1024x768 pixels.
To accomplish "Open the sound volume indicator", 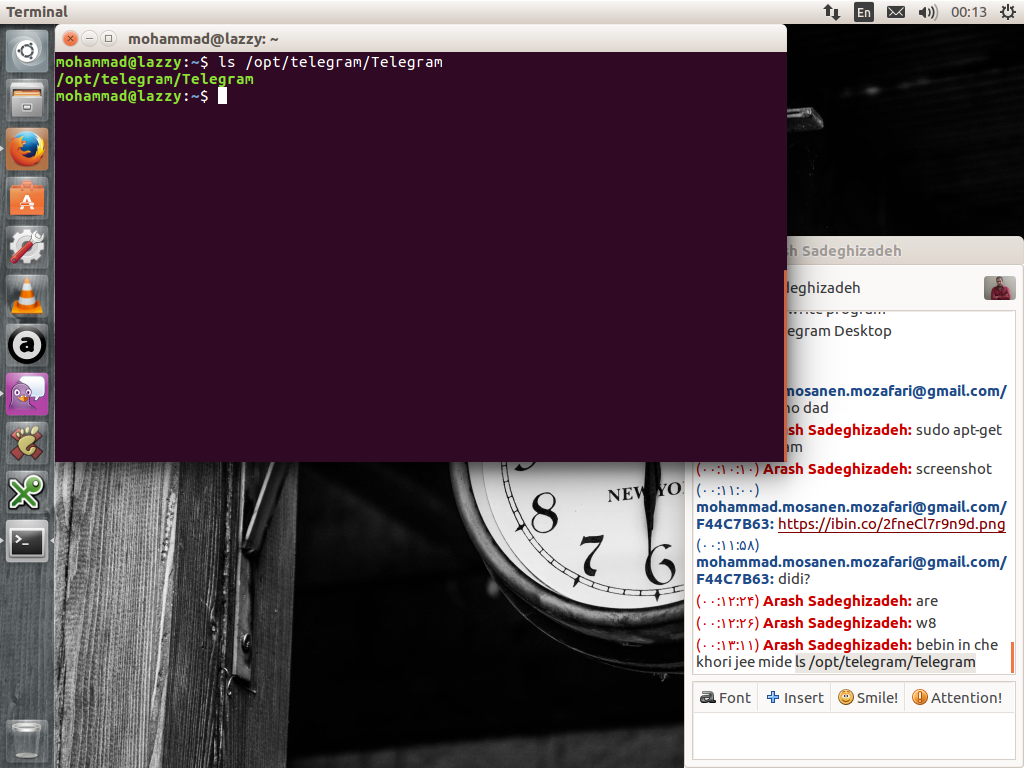I will click(x=927, y=12).
